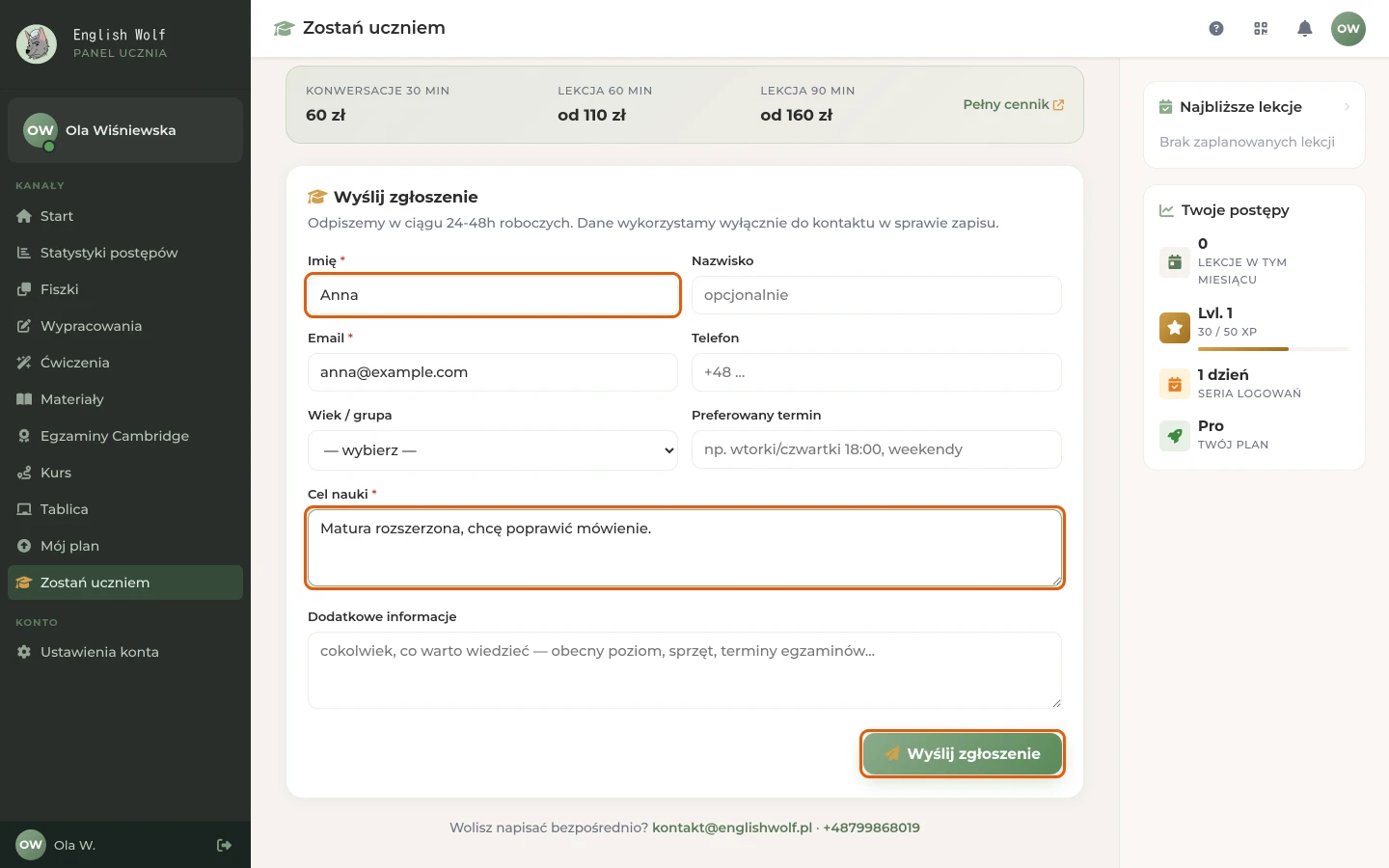Select Zostań uczniem sidebar item

point(125,583)
